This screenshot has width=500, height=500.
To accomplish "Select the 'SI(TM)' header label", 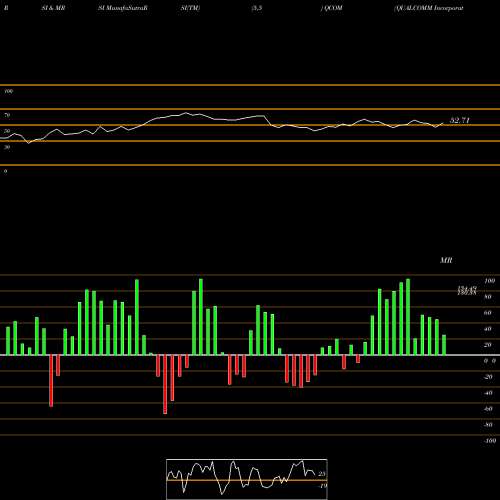I will coord(190,8).
